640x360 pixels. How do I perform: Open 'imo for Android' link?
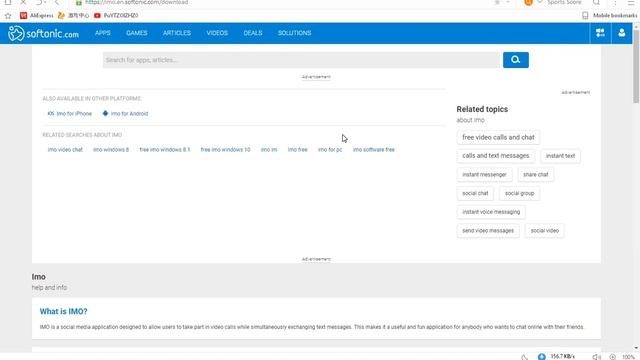(125, 113)
